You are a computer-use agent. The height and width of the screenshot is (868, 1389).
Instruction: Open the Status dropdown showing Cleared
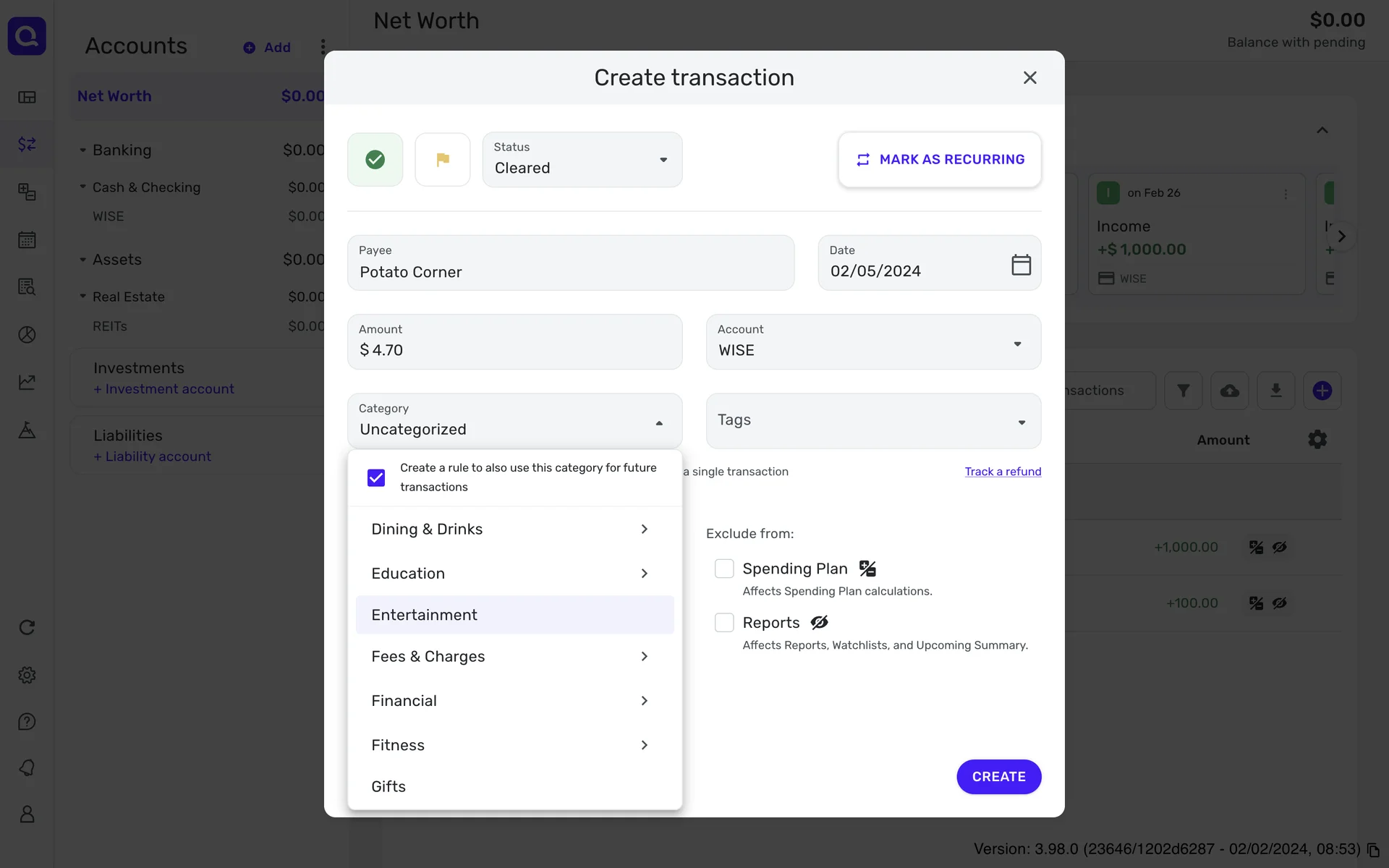pos(582,160)
